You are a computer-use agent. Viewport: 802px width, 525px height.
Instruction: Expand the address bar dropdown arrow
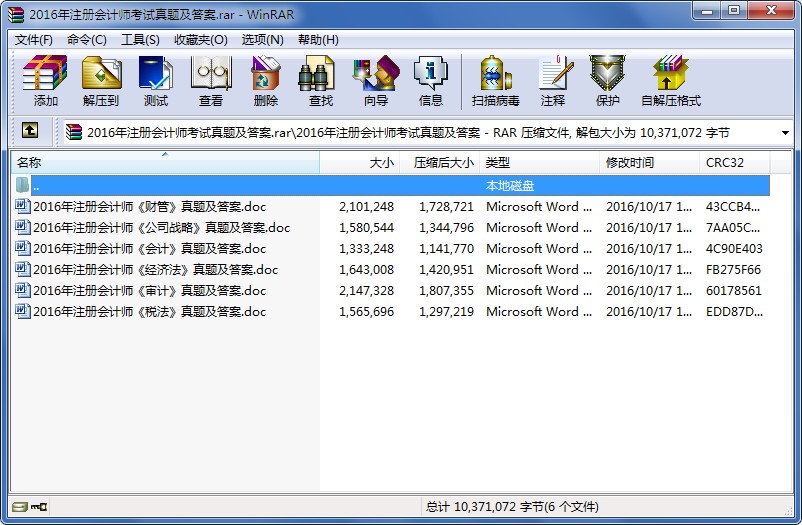coord(785,133)
